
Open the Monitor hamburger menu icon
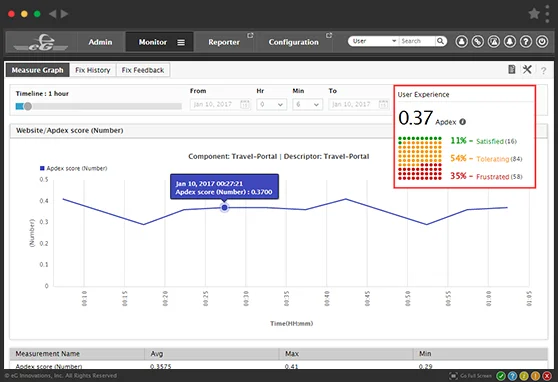pos(181,42)
